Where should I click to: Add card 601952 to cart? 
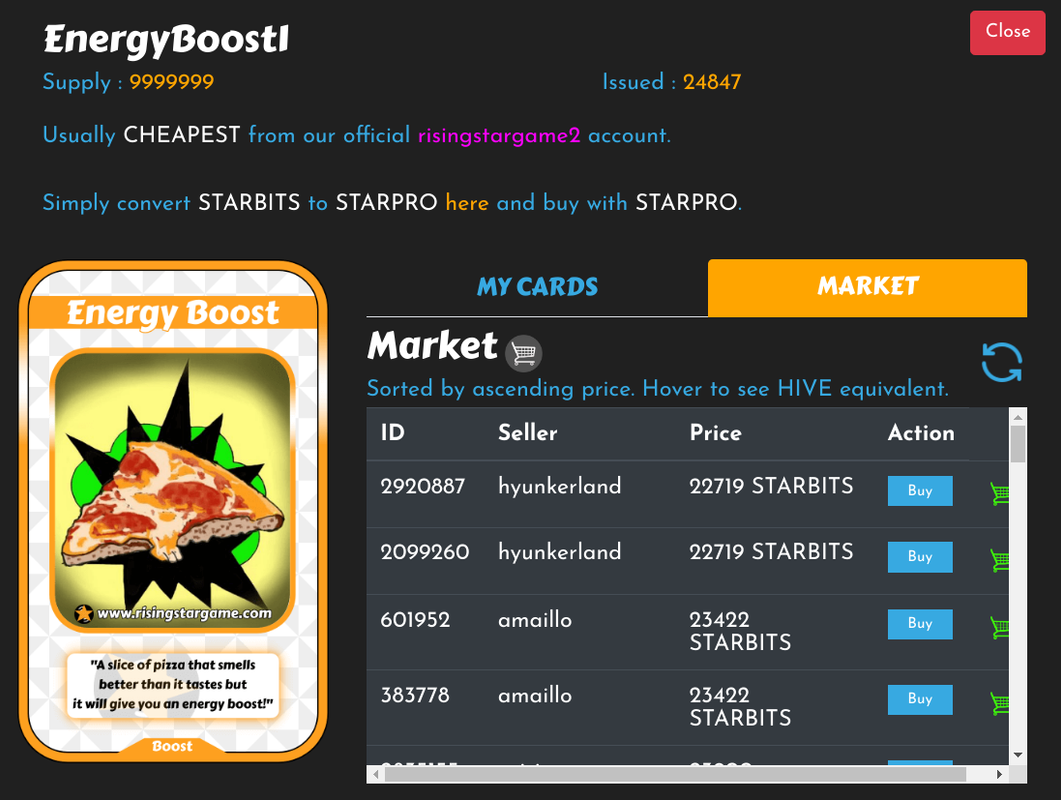(x=999, y=626)
